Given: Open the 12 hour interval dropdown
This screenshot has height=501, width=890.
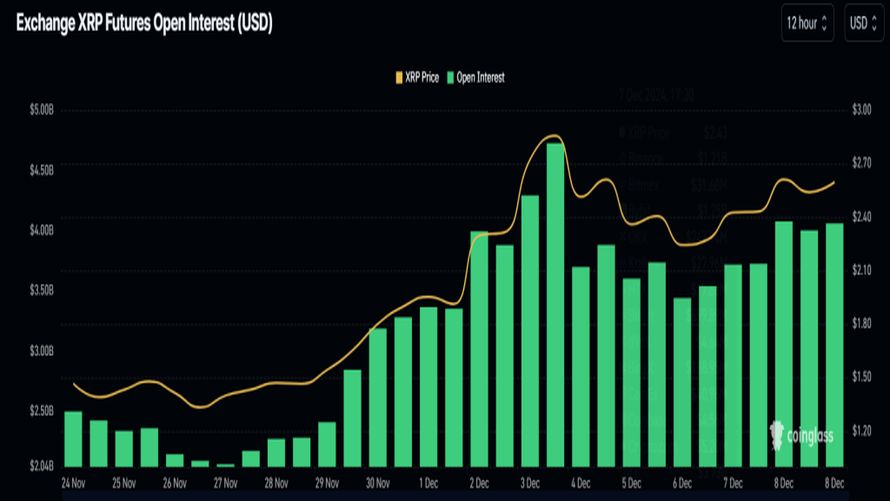Looking at the screenshot, I should pos(807,23).
